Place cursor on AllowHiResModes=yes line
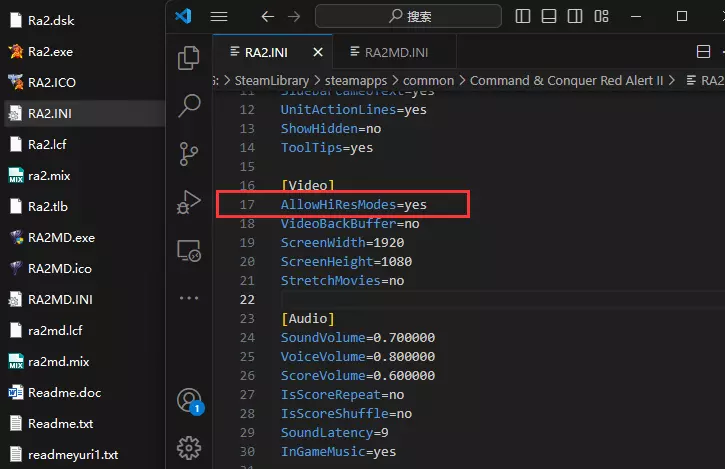Screen dimensions: 725x469 pyautogui.click(x=354, y=204)
